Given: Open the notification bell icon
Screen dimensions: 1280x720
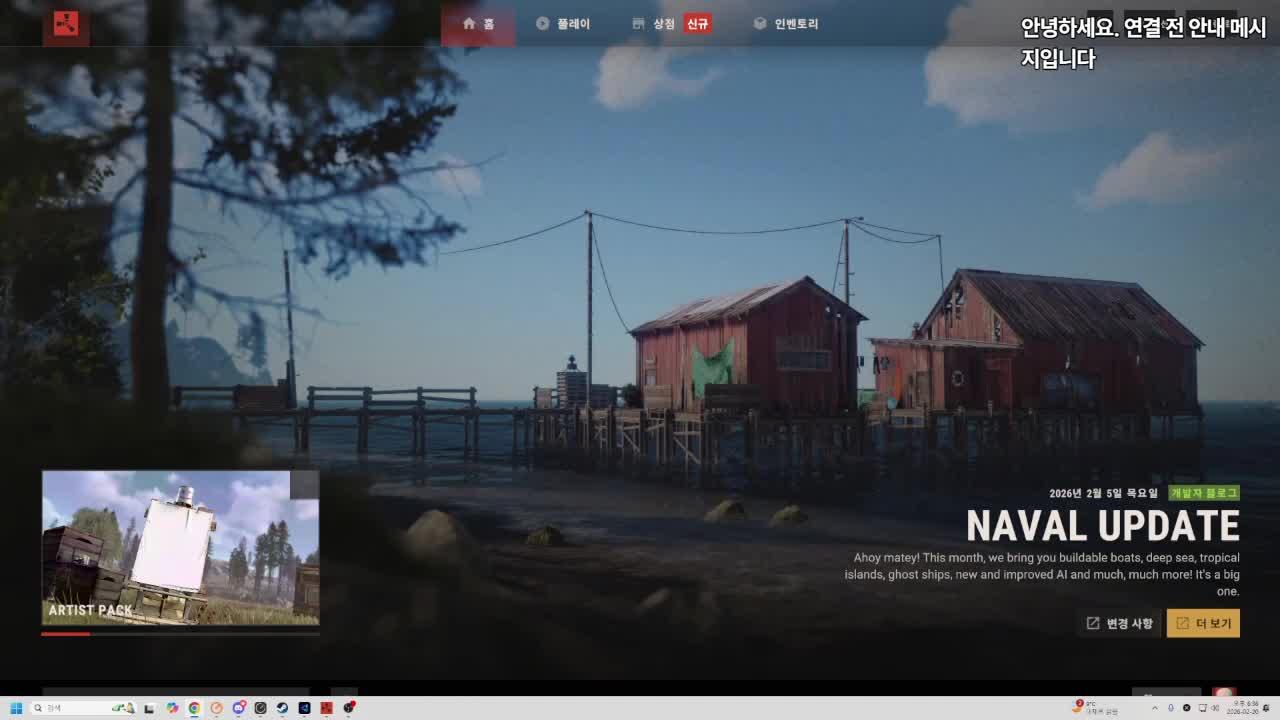Looking at the screenshot, I should coord(1268,708).
